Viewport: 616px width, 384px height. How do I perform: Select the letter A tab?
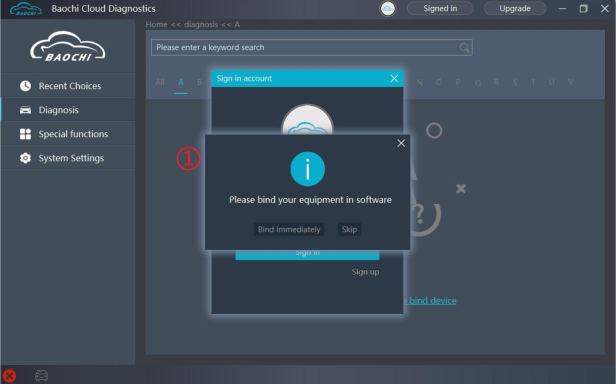pos(181,82)
